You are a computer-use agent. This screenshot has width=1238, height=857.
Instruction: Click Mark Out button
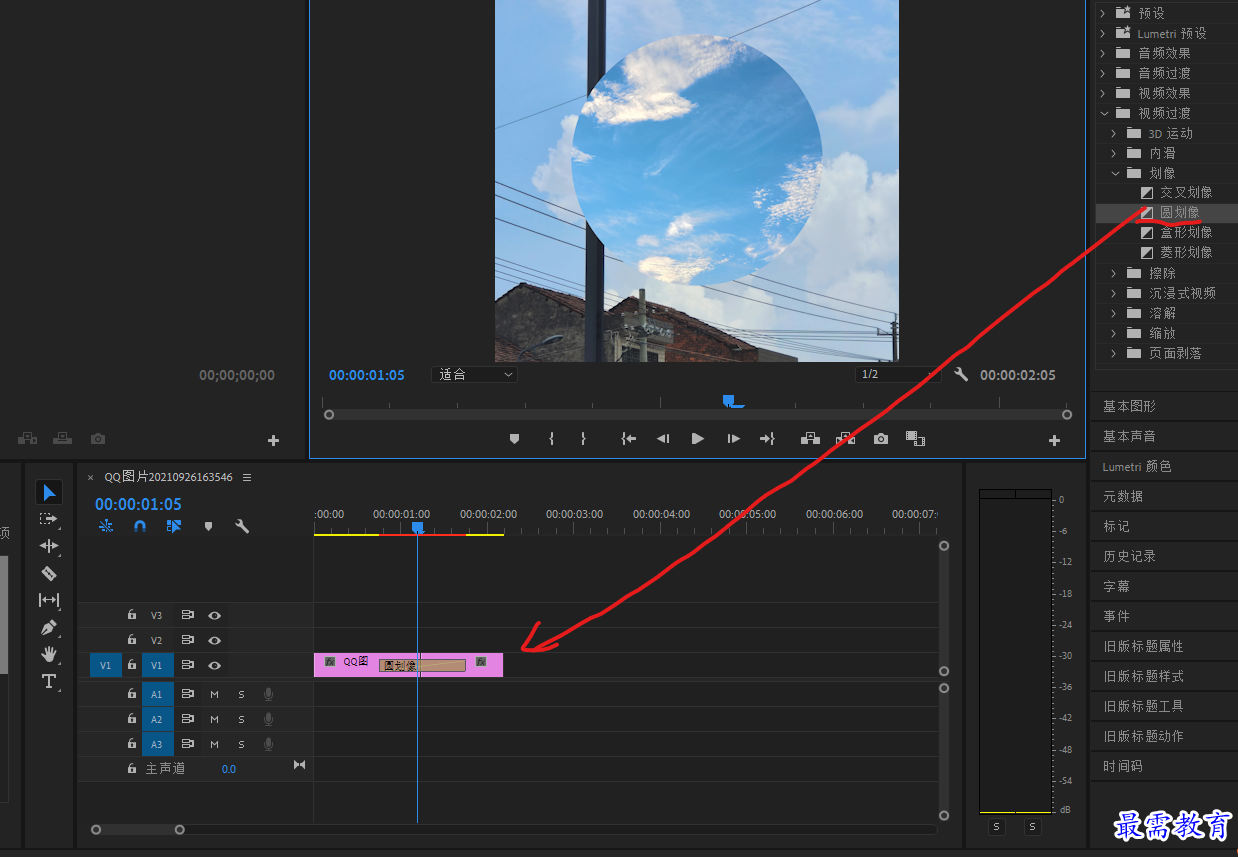[x=583, y=439]
